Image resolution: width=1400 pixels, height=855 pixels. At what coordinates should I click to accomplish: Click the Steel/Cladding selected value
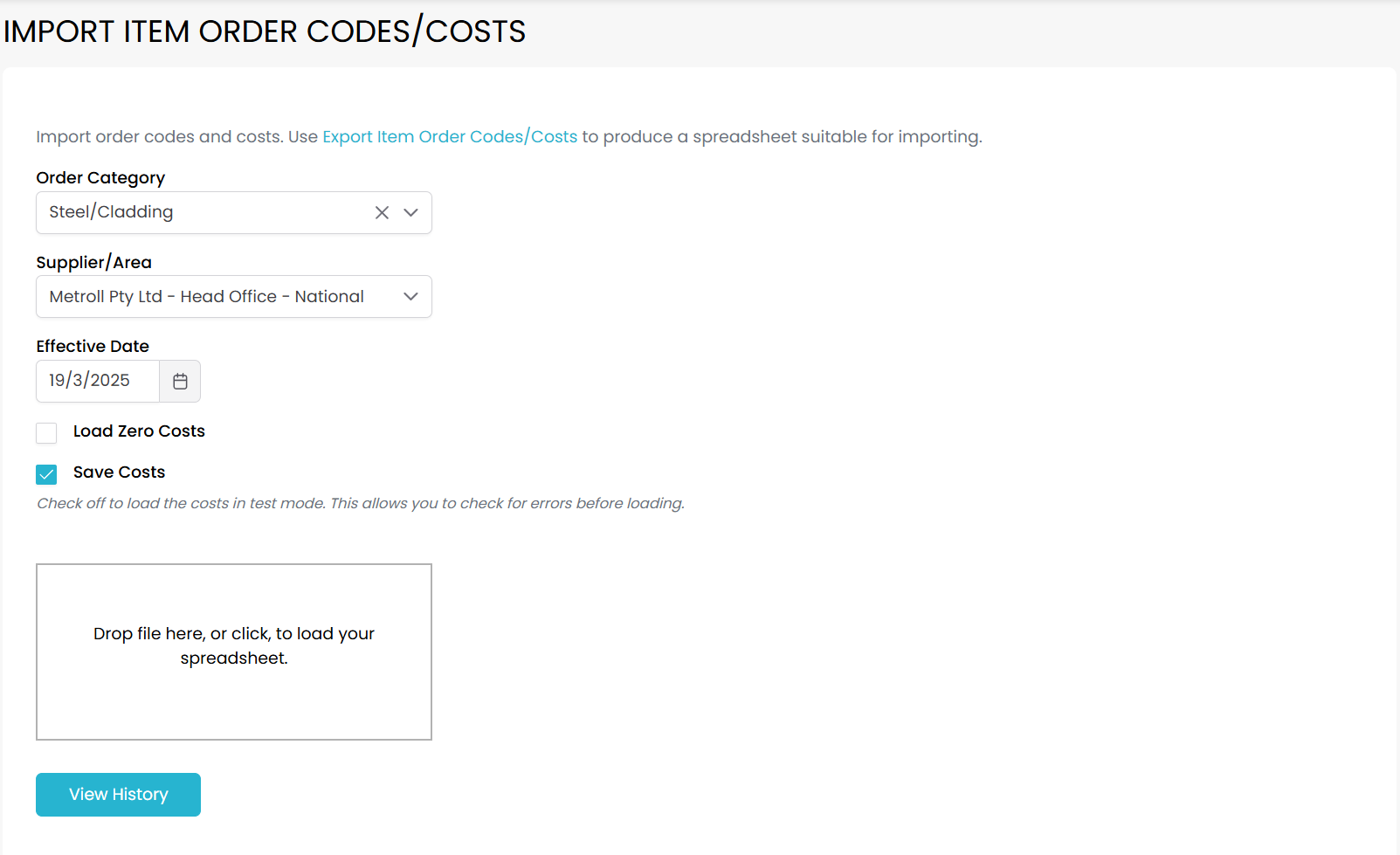(x=112, y=212)
